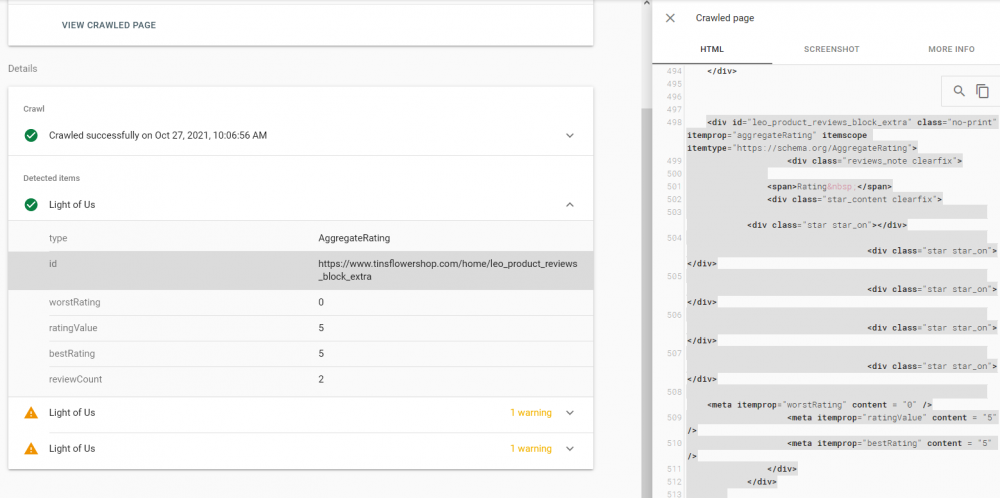Click the first '1 warning' label
The height and width of the screenshot is (498, 1000).
click(530, 413)
